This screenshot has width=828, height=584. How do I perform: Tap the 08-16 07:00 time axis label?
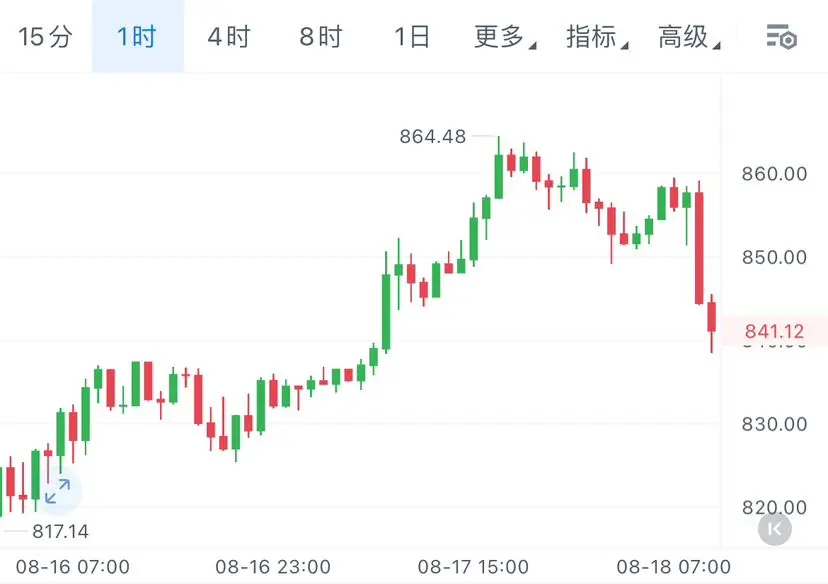point(73,567)
